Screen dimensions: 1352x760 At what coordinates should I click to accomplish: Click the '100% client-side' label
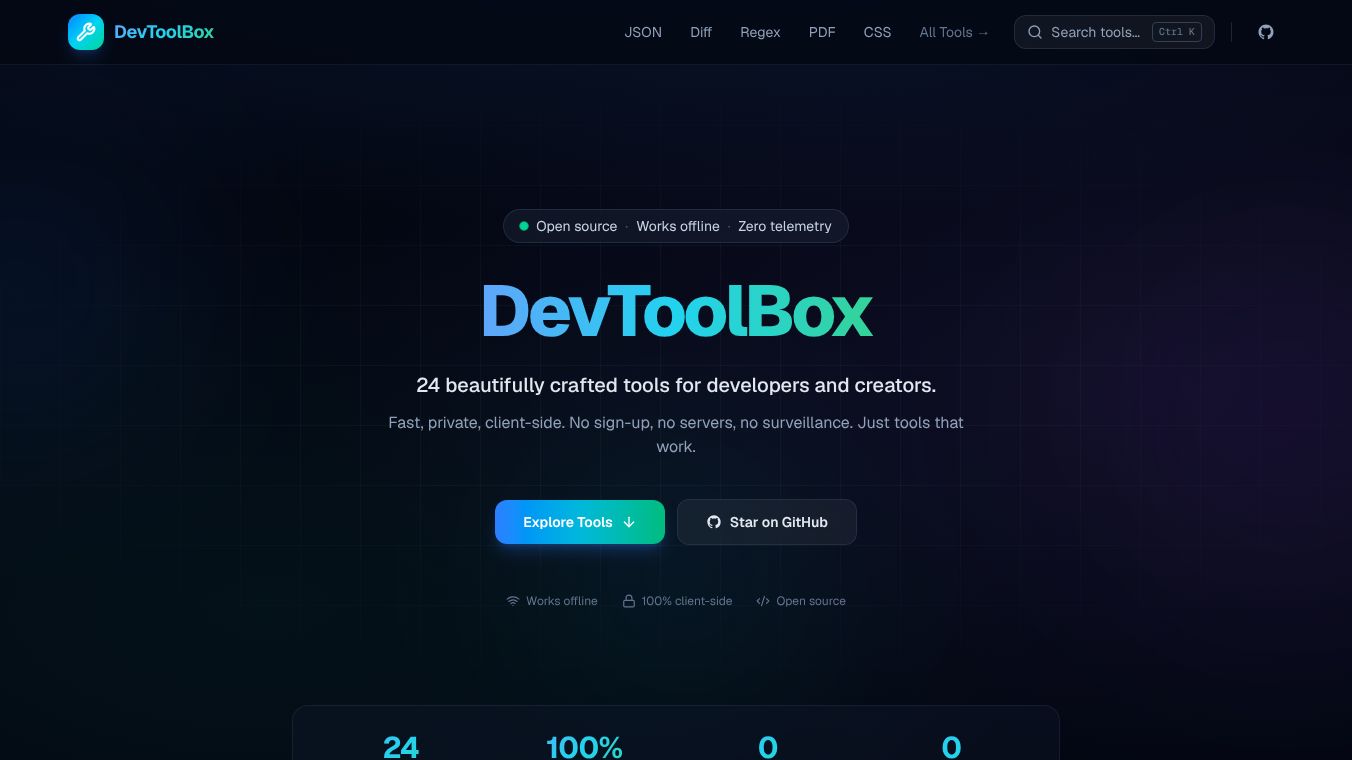(687, 601)
